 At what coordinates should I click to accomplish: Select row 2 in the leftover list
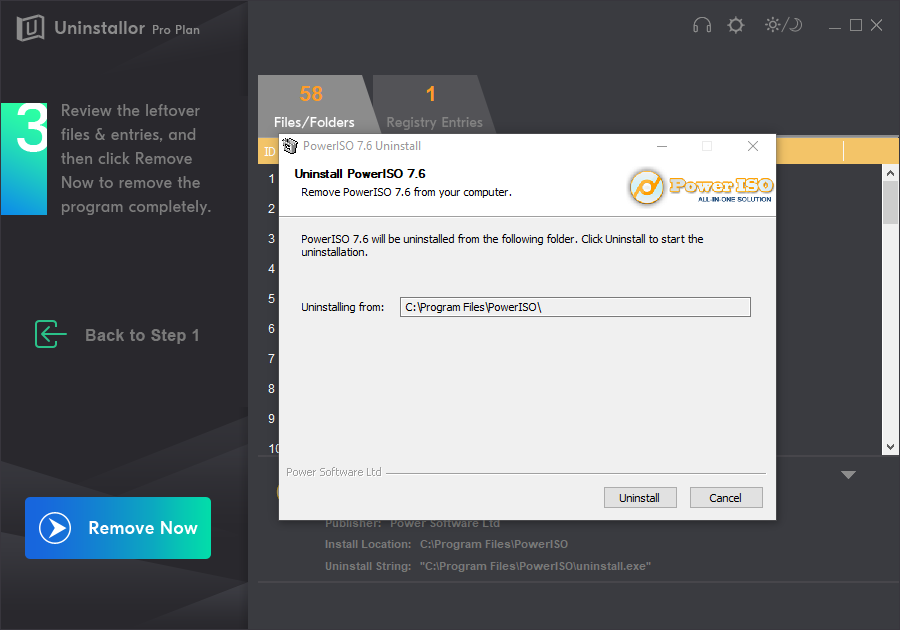pyautogui.click(x=271, y=209)
